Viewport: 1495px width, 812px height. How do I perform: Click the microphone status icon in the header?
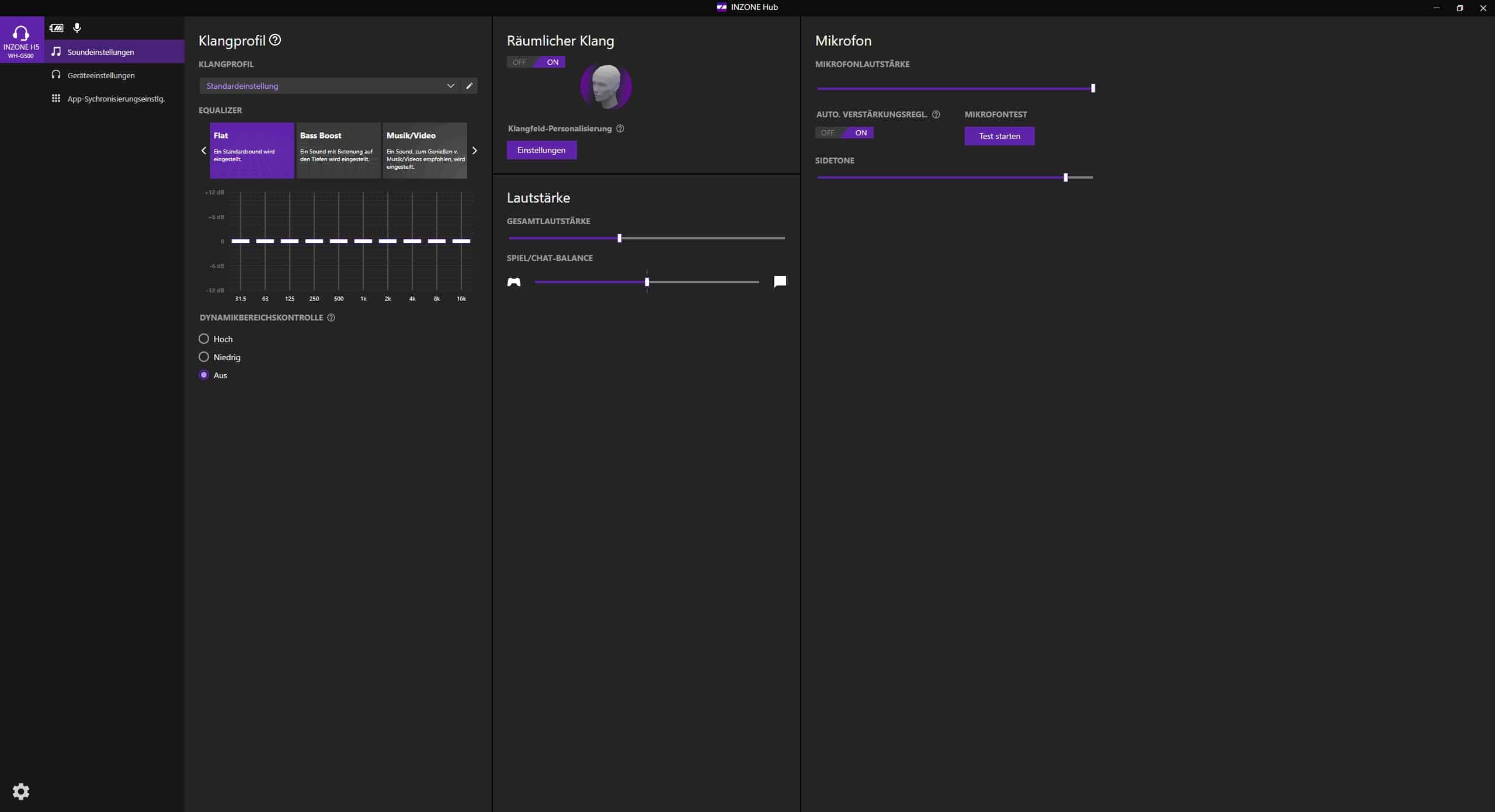coord(77,27)
